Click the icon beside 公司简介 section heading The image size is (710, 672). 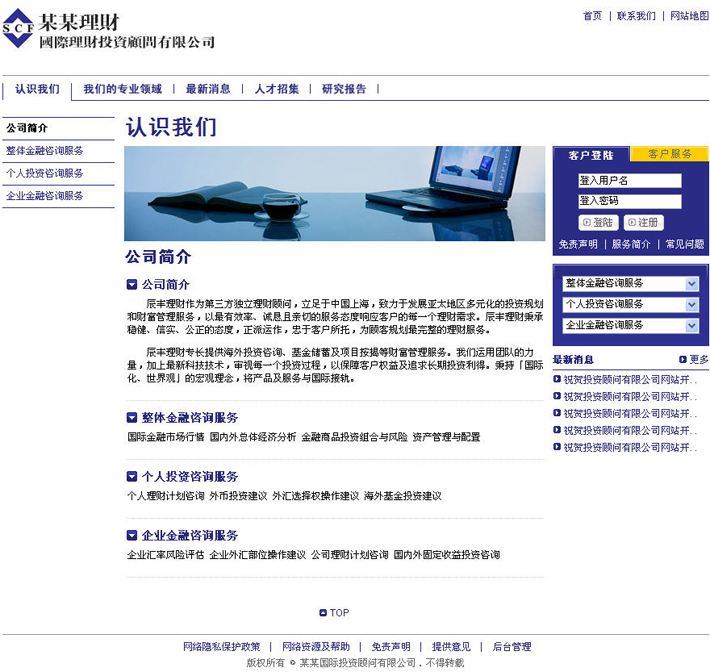point(132,285)
